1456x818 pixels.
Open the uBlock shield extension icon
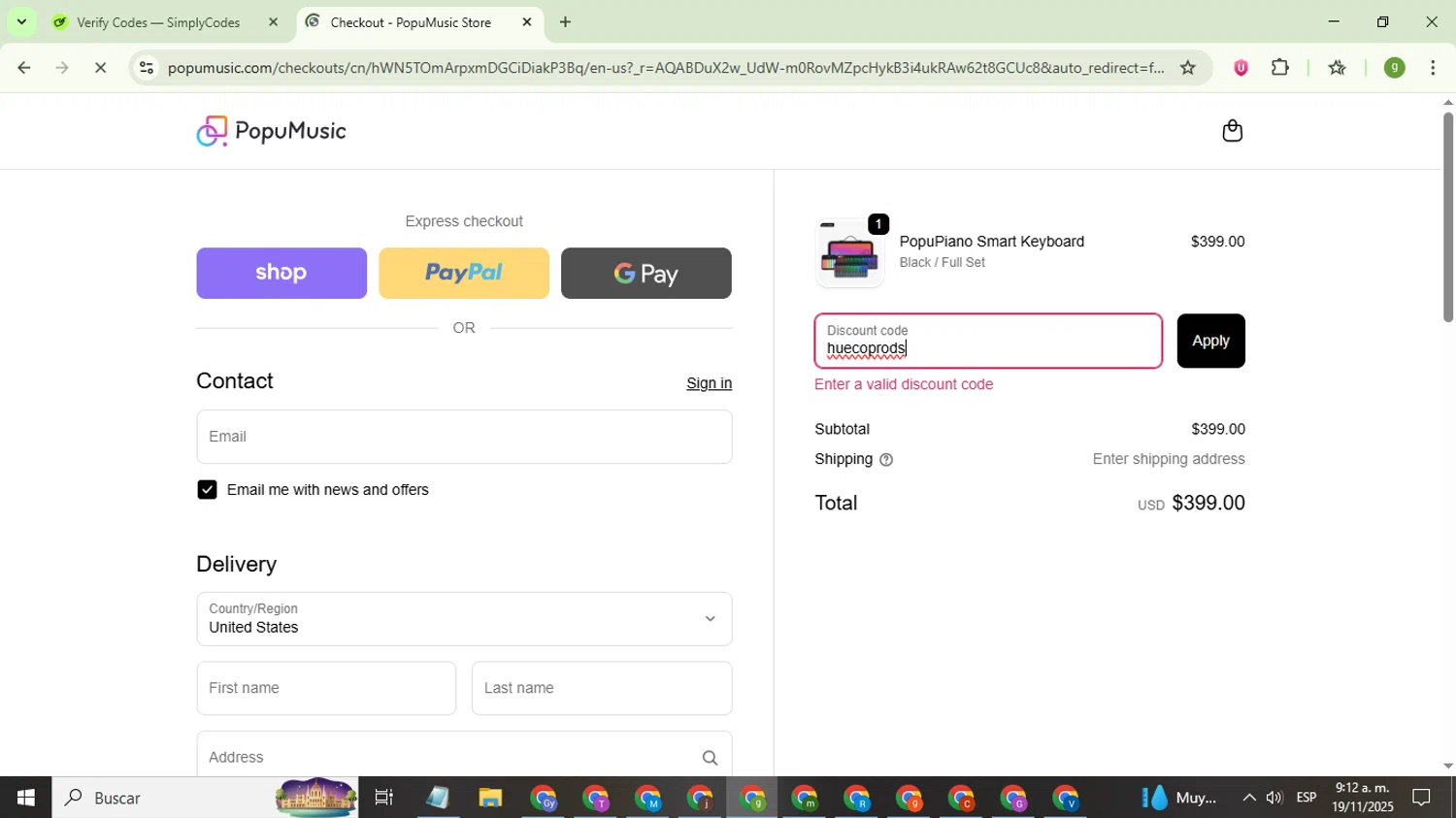point(1241,68)
